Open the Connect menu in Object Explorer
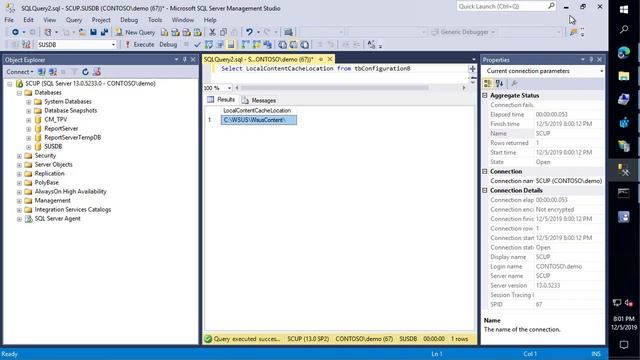640x360 pixels. click(19, 72)
